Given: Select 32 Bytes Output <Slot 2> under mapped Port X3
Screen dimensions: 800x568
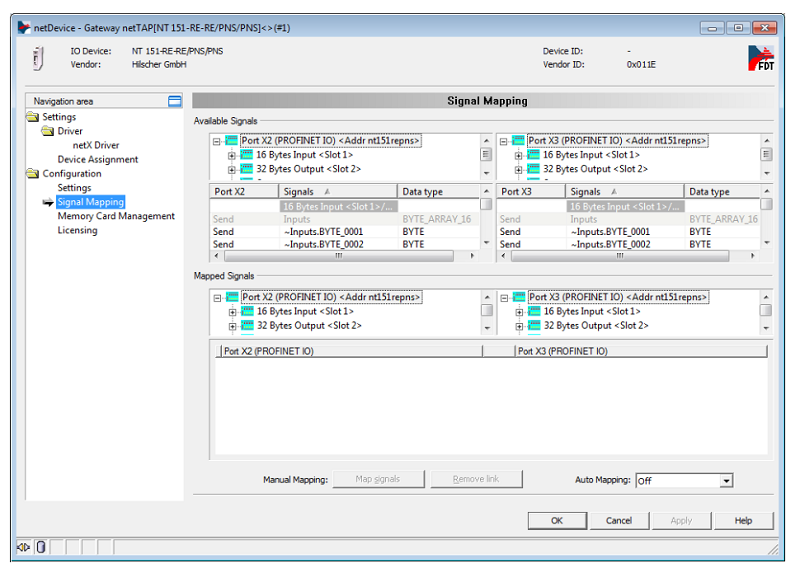Looking at the screenshot, I should (596, 326).
